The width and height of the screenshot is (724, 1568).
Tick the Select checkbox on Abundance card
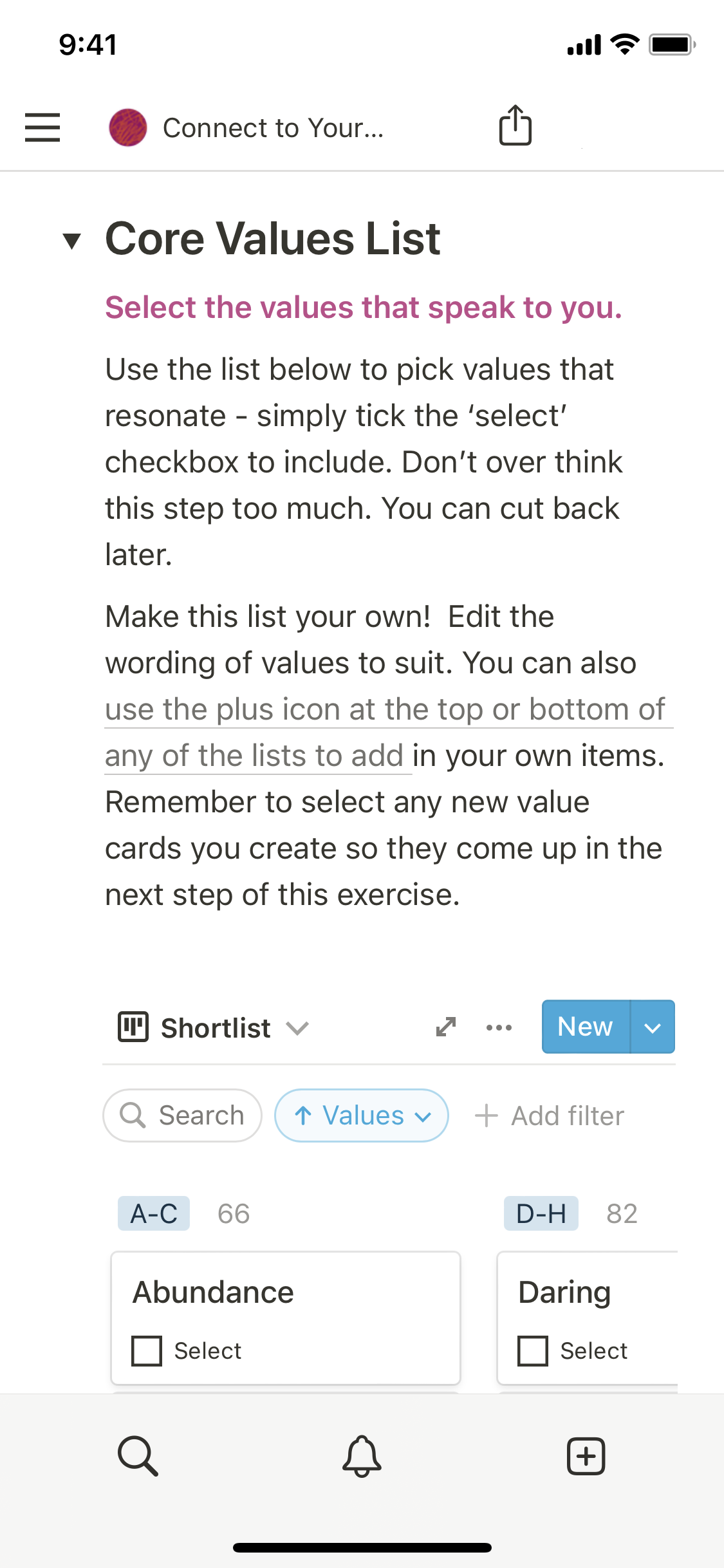pos(147,1350)
